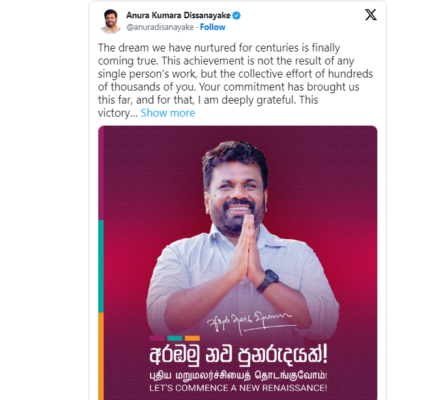Screen dimensions: 428x400
Task: Click the teal color bar above the headline
Action: 175,338
